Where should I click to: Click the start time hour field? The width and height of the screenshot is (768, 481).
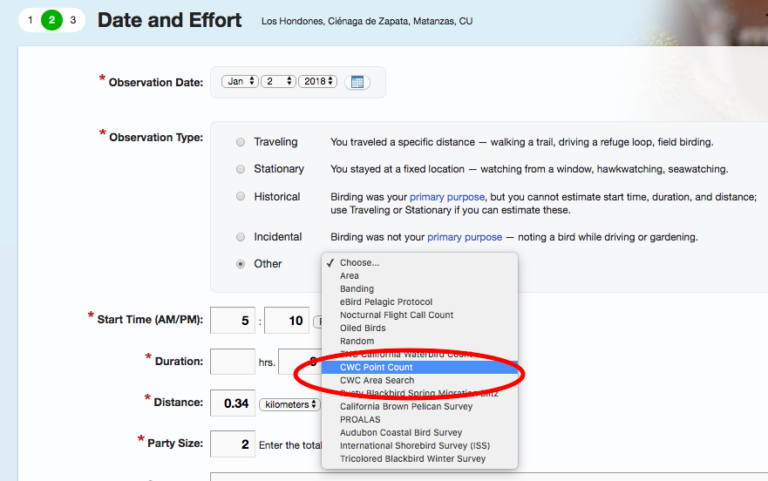click(x=232, y=321)
